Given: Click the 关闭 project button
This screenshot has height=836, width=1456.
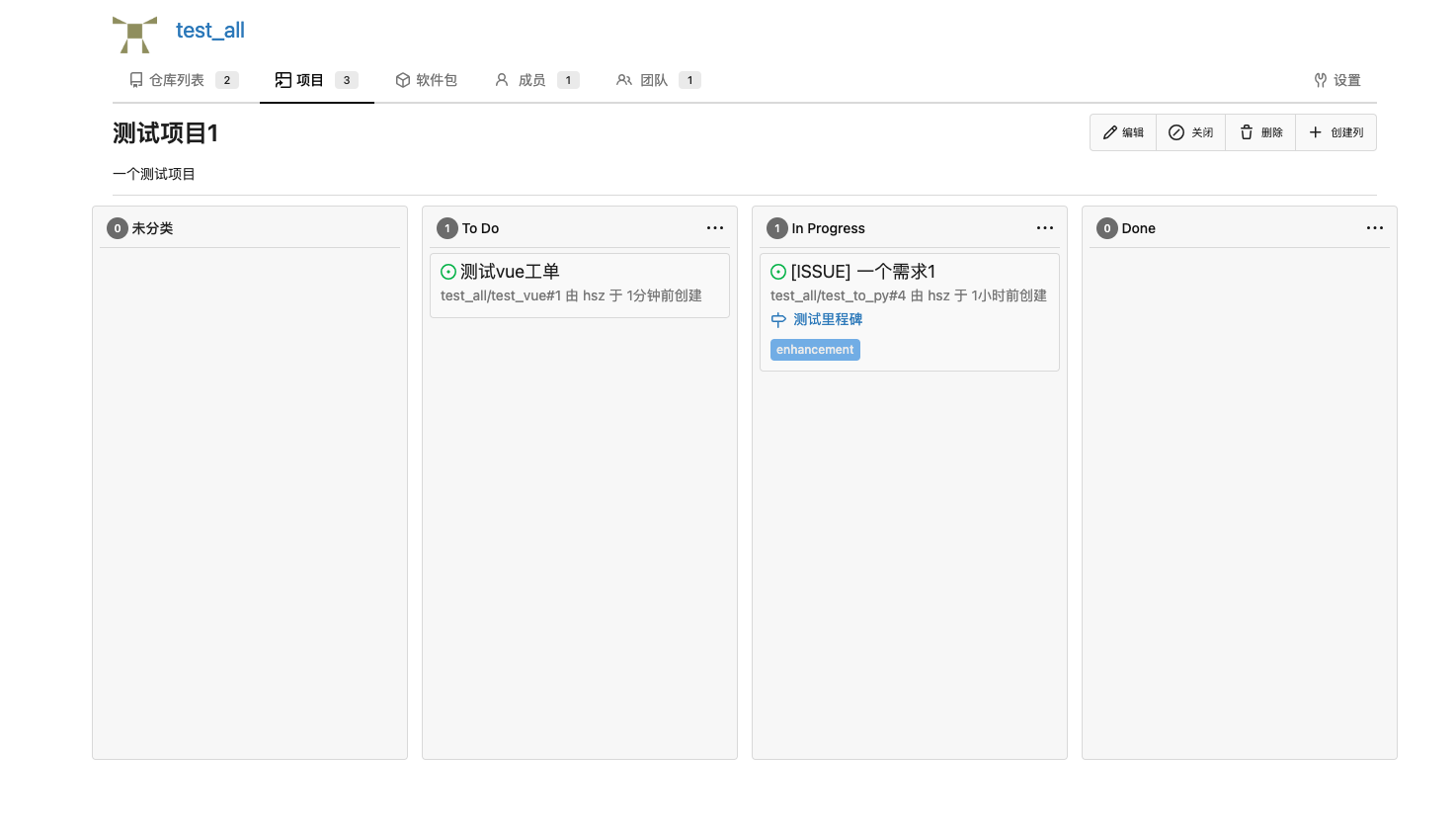Looking at the screenshot, I should pyautogui.click(x=1191, y=132).
